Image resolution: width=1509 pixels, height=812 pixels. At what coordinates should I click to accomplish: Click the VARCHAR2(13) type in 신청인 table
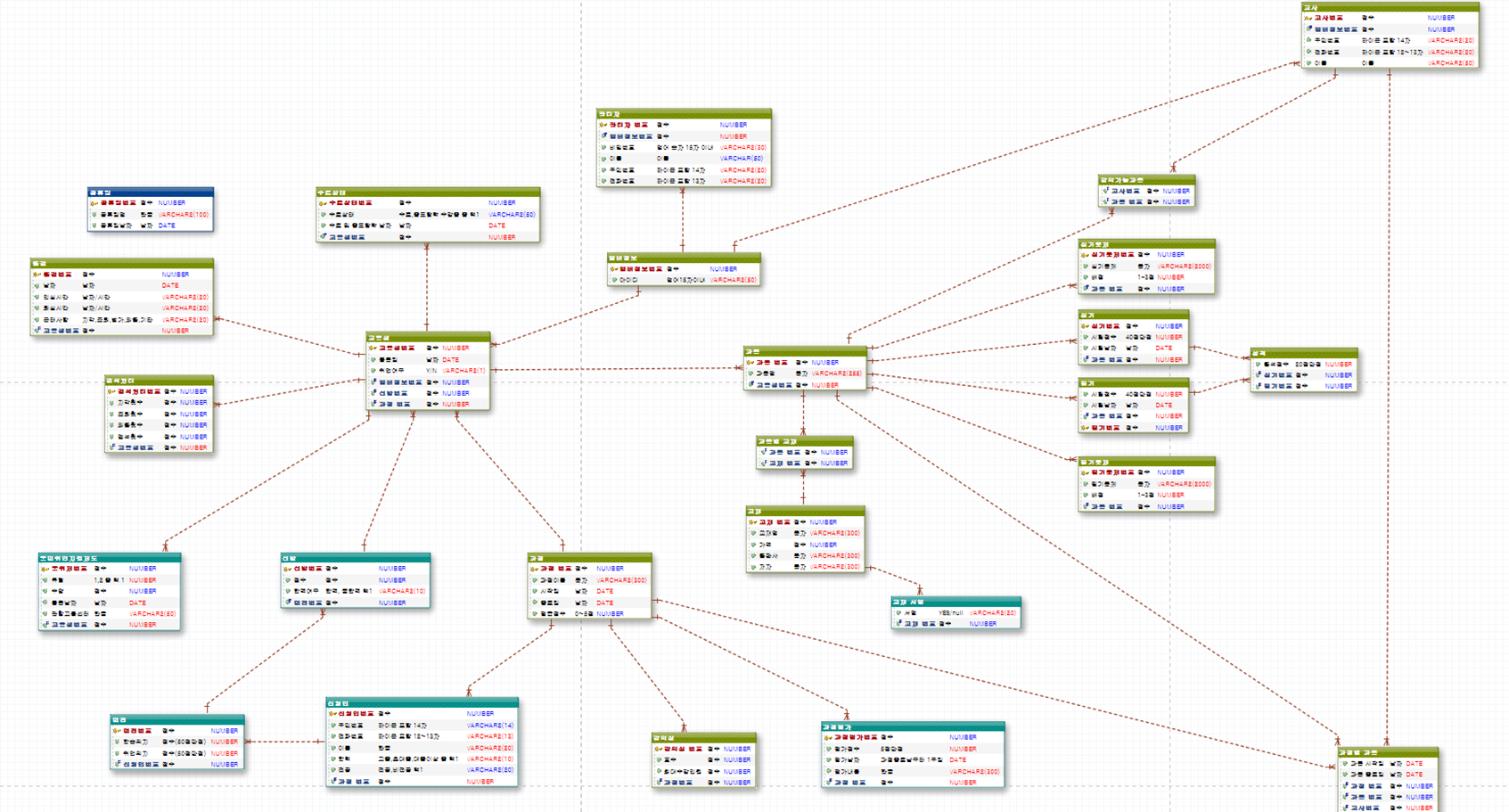[x=490, y=736]
